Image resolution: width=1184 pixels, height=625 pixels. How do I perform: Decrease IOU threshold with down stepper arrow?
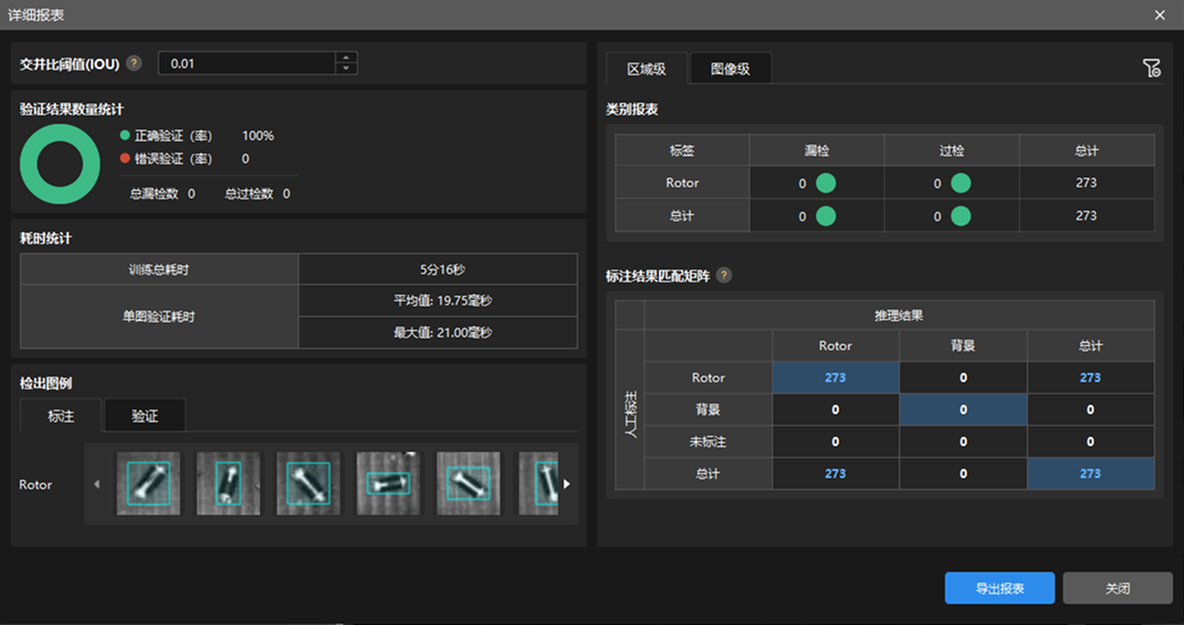[346, 69]
